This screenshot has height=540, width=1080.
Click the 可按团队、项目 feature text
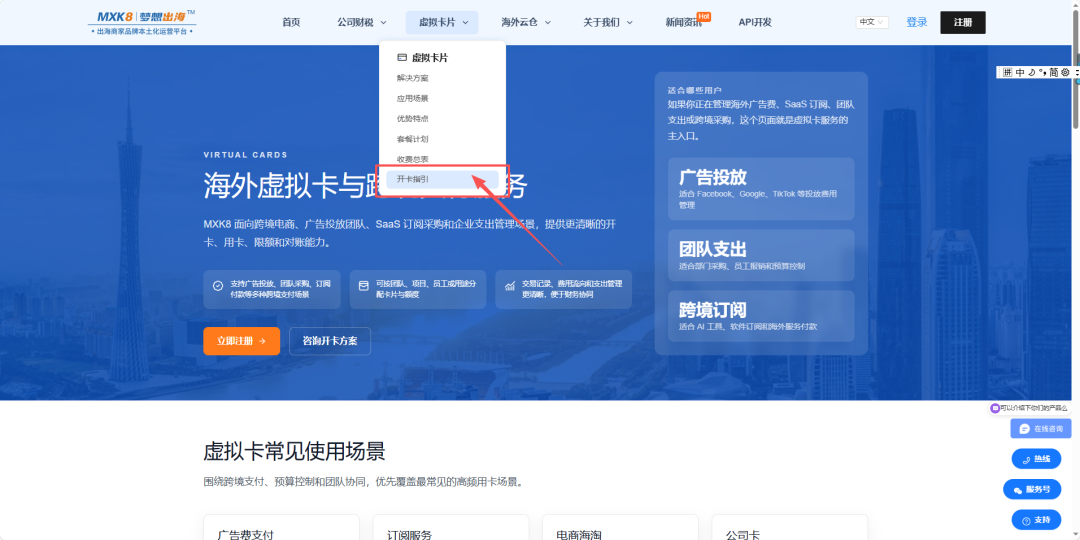[x=426, y=289]
